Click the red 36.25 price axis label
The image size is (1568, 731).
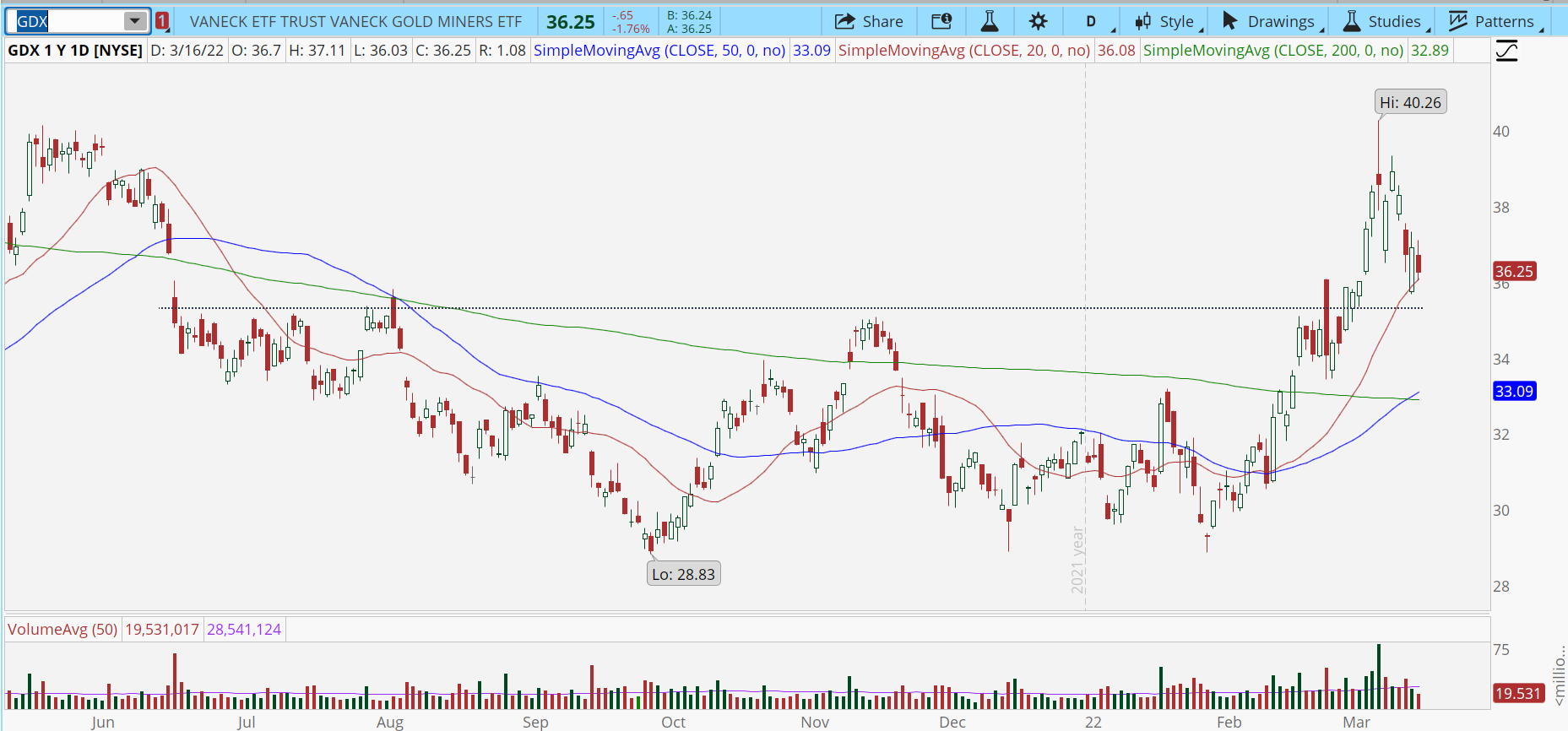coord(1514,272)
